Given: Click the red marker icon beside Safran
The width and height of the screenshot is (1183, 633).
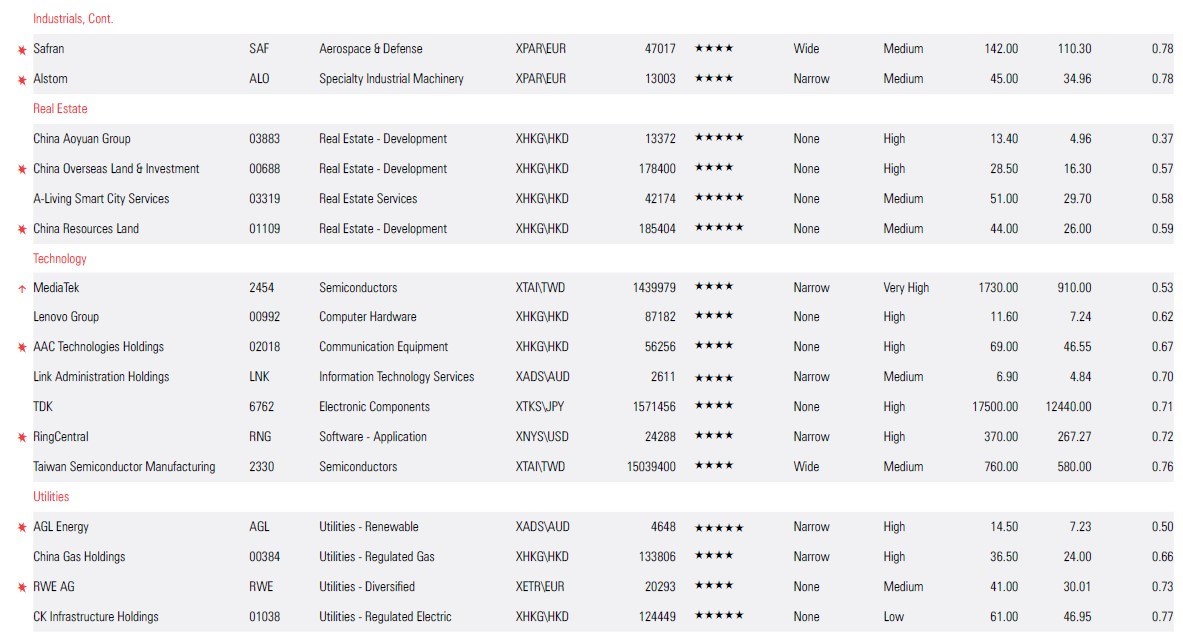Looking at the screenshot, I should [x=21, y=49].
